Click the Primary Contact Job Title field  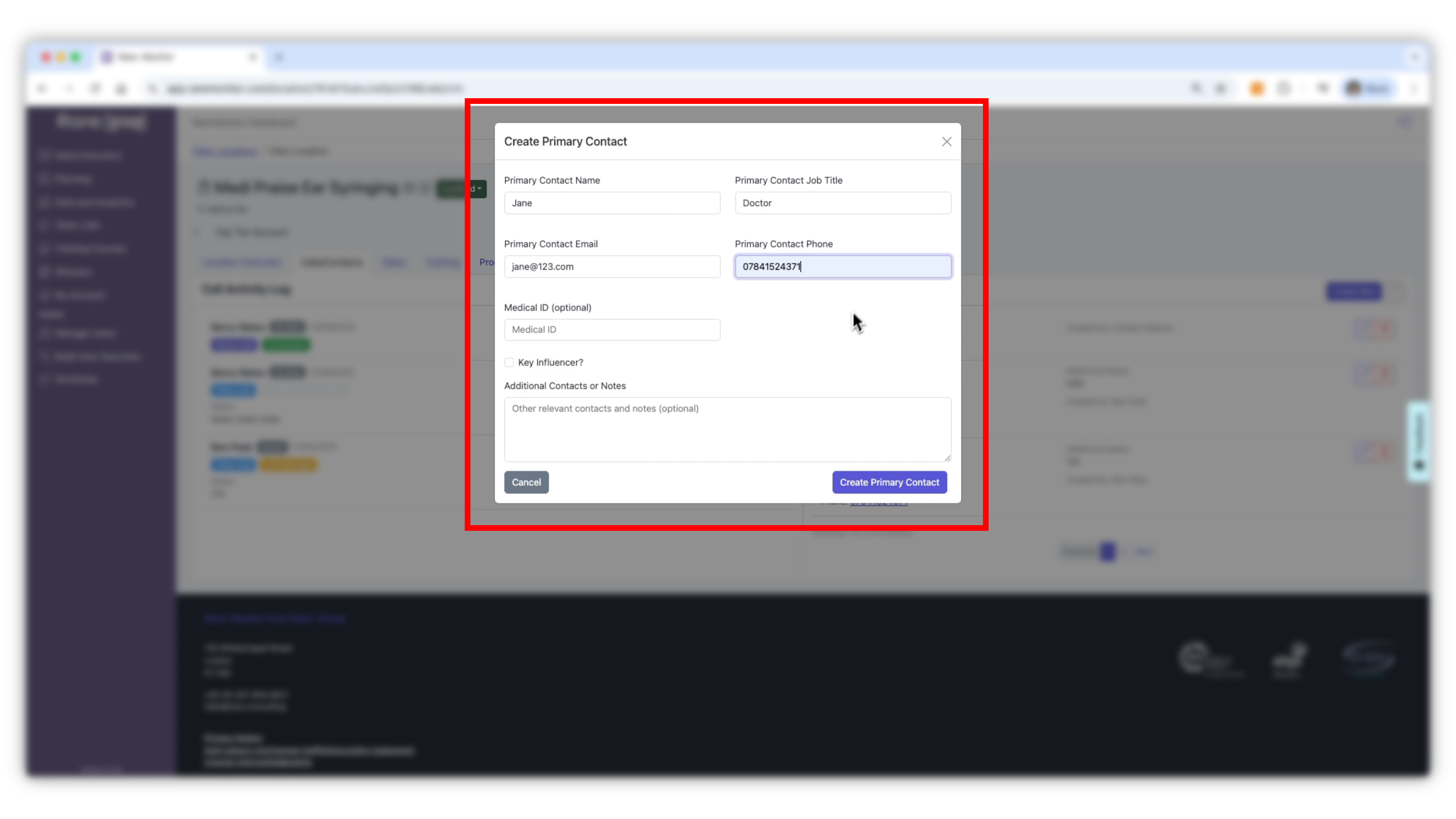tap(843, 203)
